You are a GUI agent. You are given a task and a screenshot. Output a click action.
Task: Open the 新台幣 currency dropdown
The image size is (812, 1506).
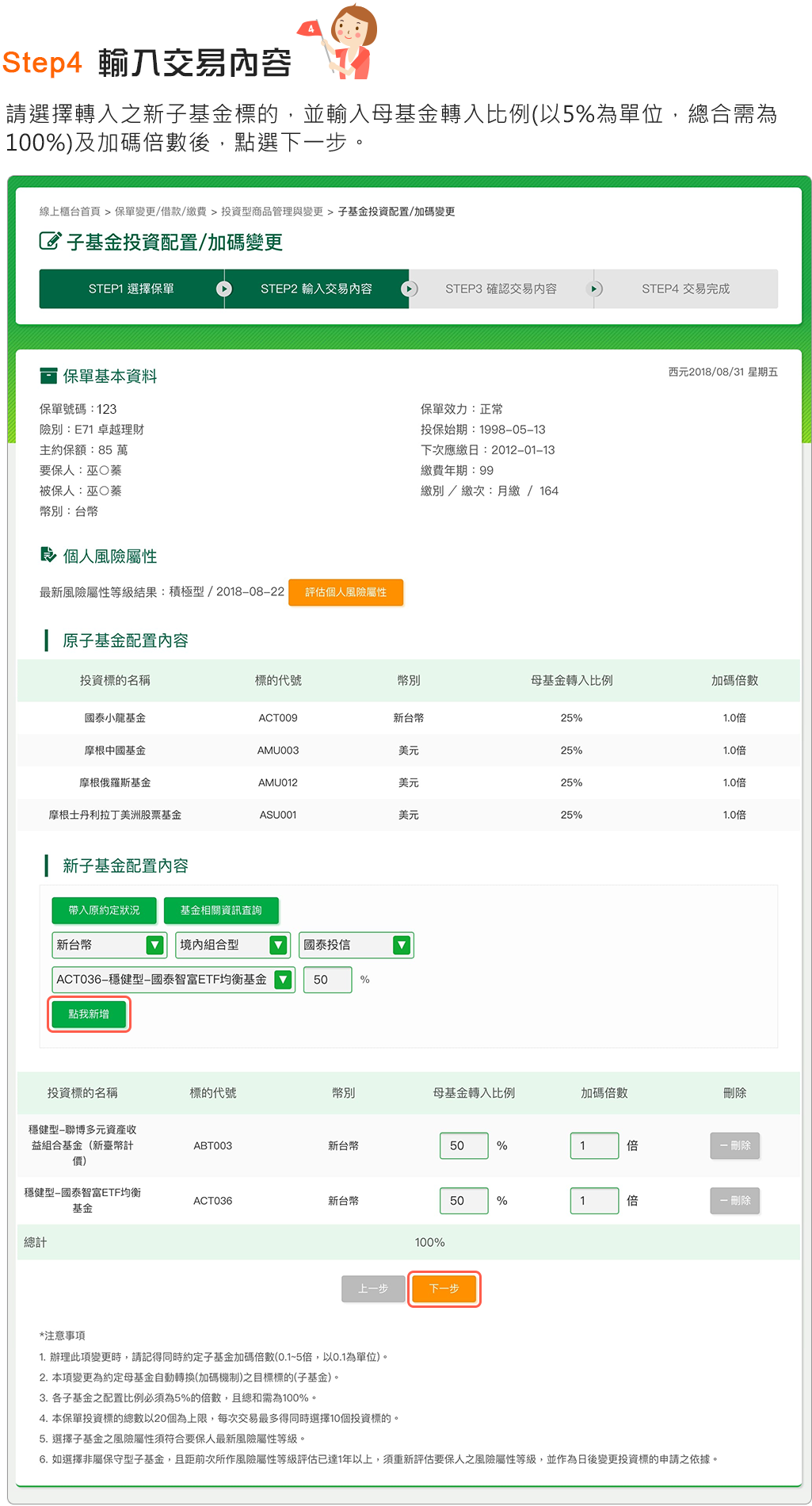coord(109,945)
